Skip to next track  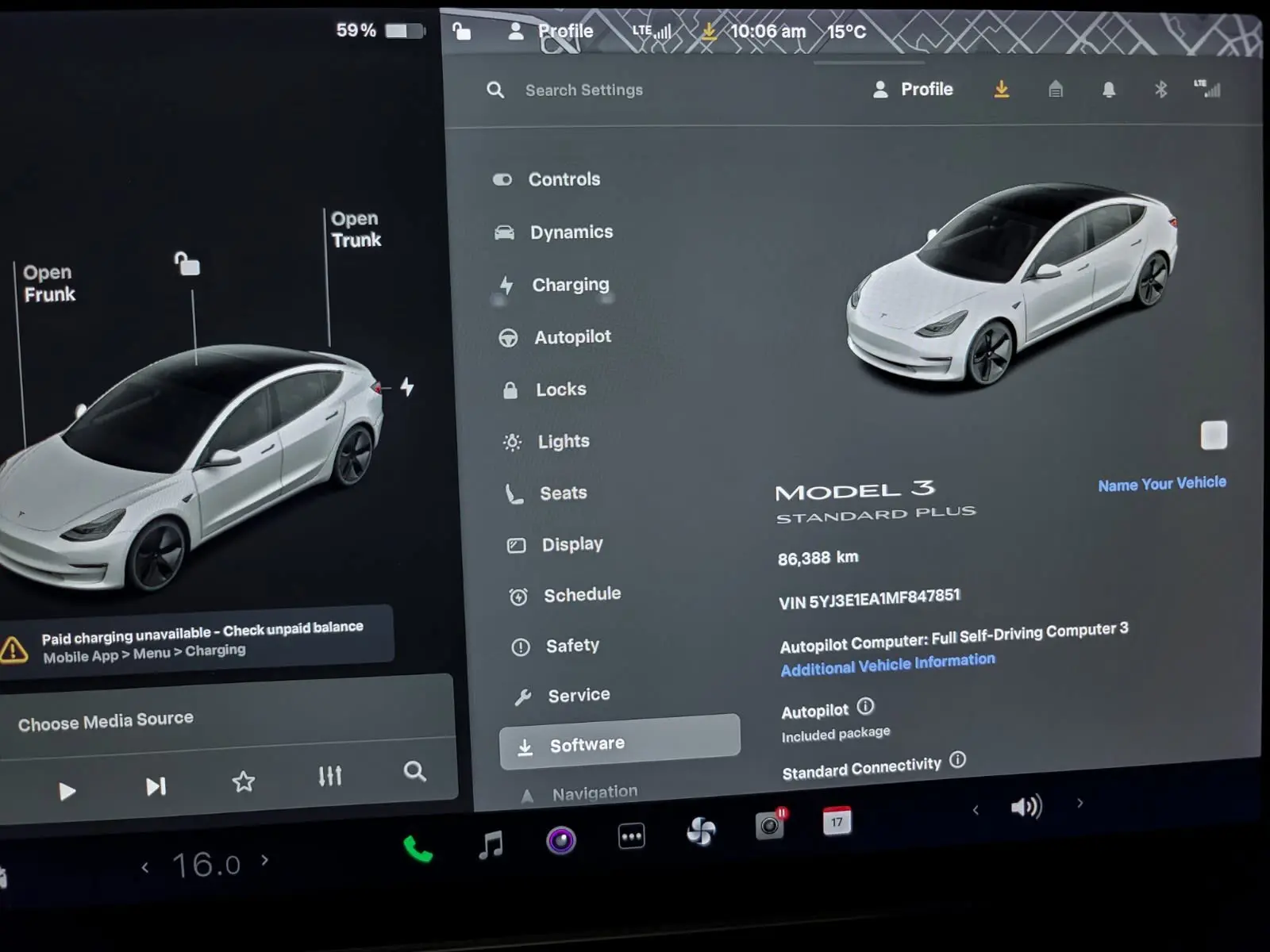tap(156, 786)
